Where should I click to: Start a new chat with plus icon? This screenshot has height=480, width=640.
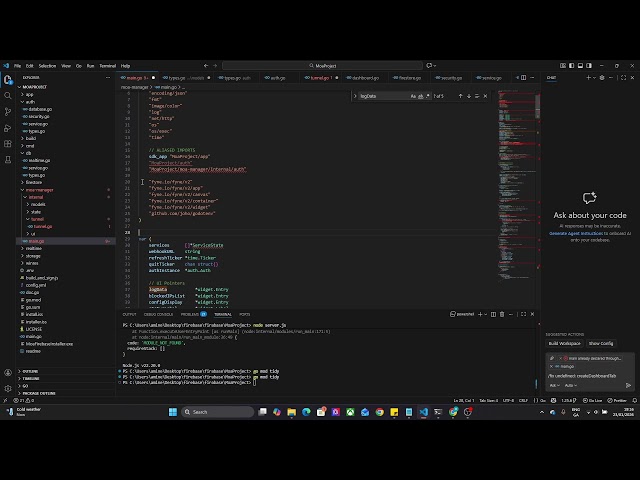[x=588, y=78]
